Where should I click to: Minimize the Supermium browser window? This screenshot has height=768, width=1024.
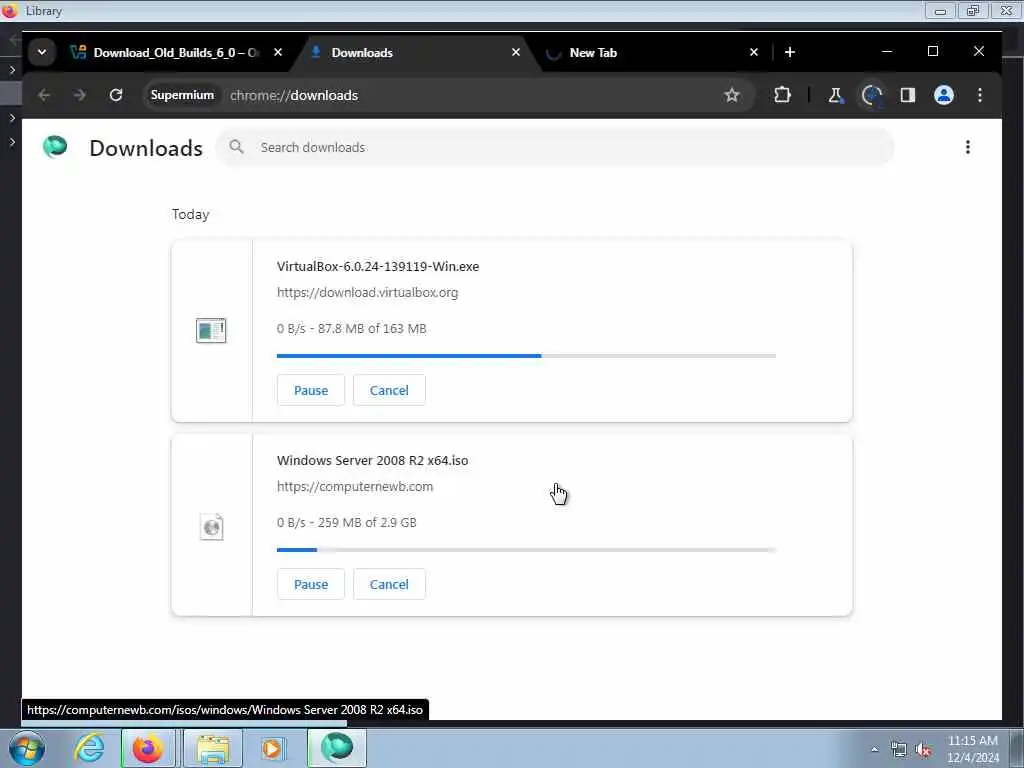pyautogui.click(x=887, y=52)
